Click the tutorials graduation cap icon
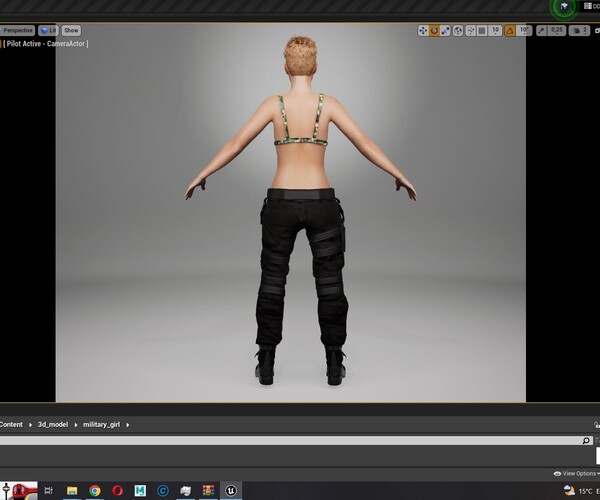 [x=564, y=6]
